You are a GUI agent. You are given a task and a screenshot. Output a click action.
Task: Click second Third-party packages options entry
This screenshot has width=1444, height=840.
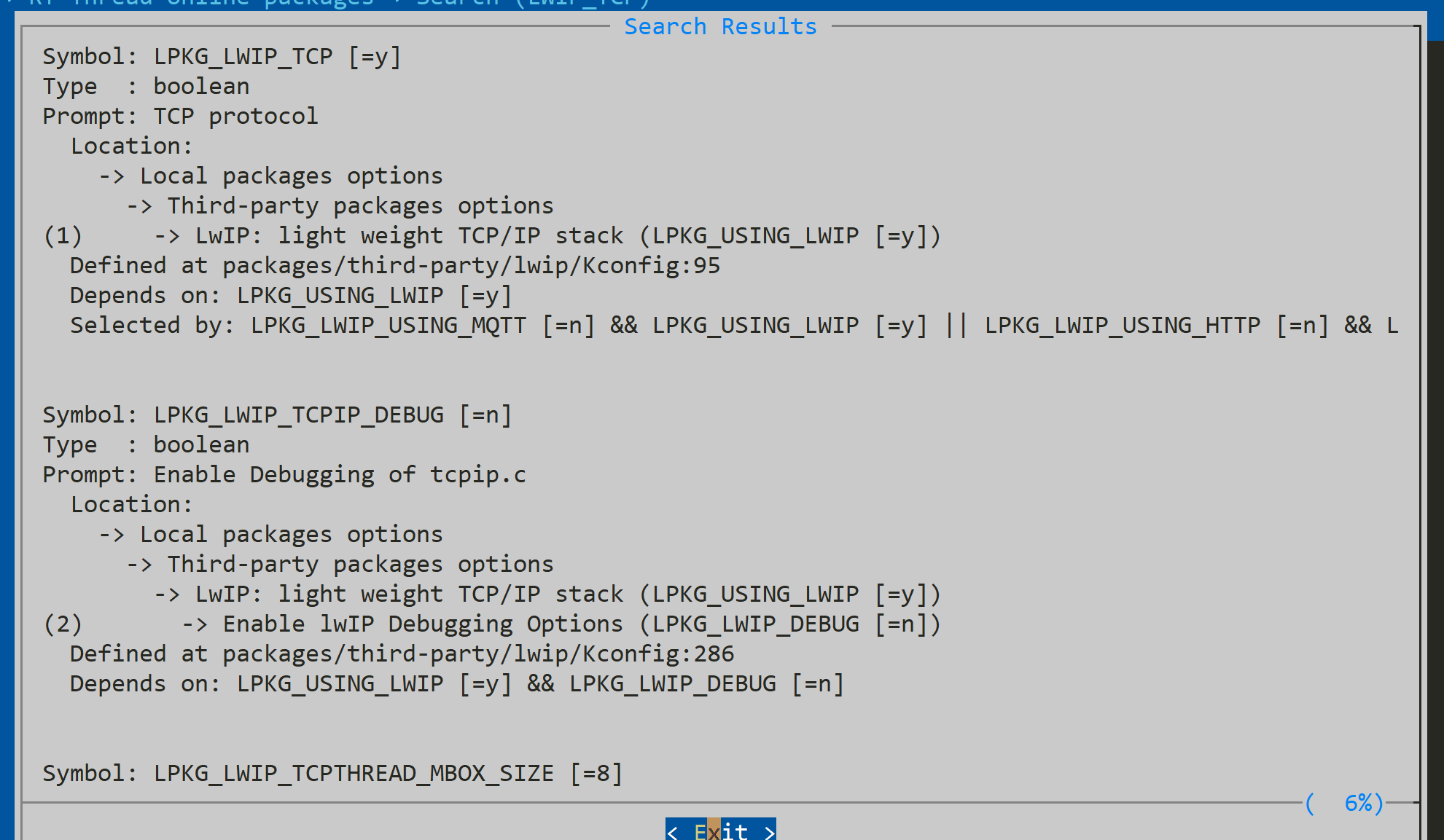pyautogui.click(x=360, y=565)
